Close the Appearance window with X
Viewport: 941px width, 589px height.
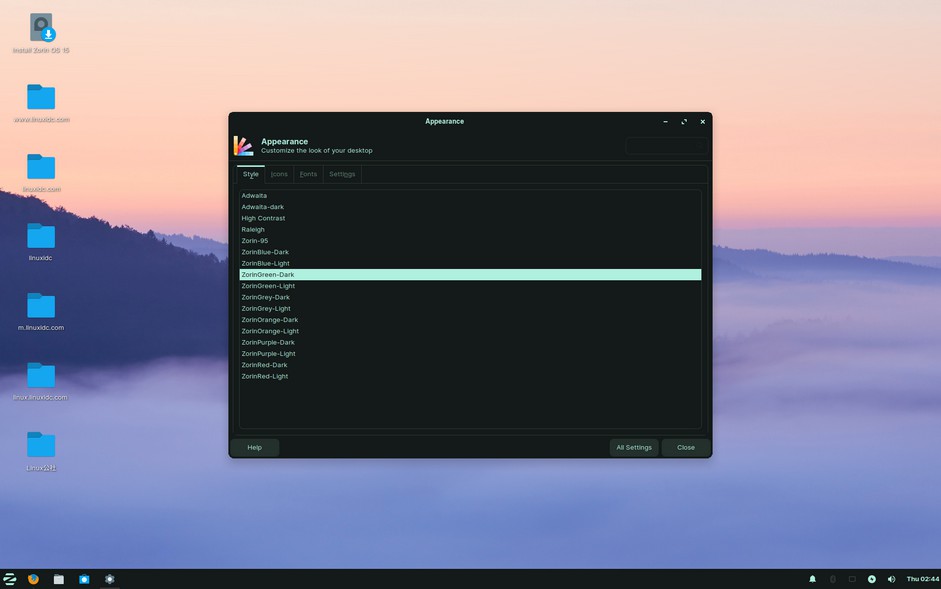coord(702,122)
